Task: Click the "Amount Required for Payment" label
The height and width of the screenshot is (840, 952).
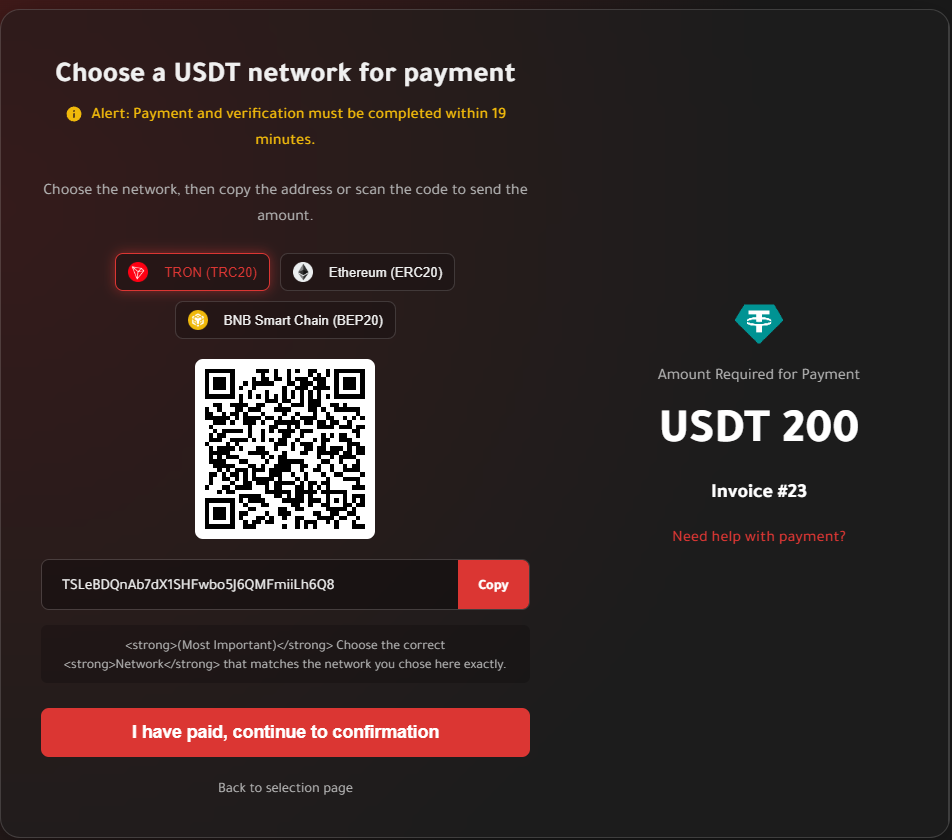Action: 758,374
